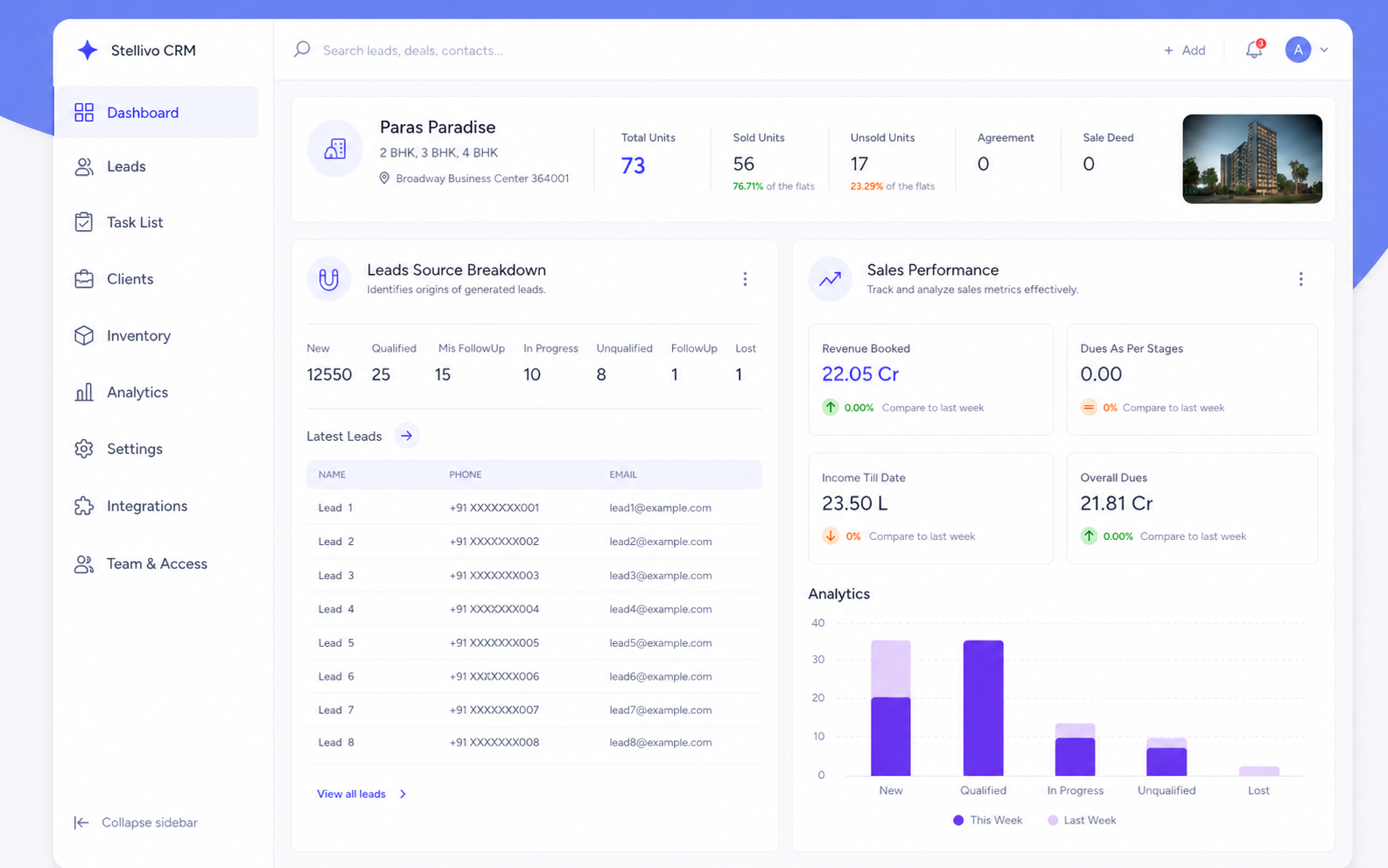This screenshot has width=1388, height=868.
Task: Click the Dashboard grid icon
Action: [84, 112]
